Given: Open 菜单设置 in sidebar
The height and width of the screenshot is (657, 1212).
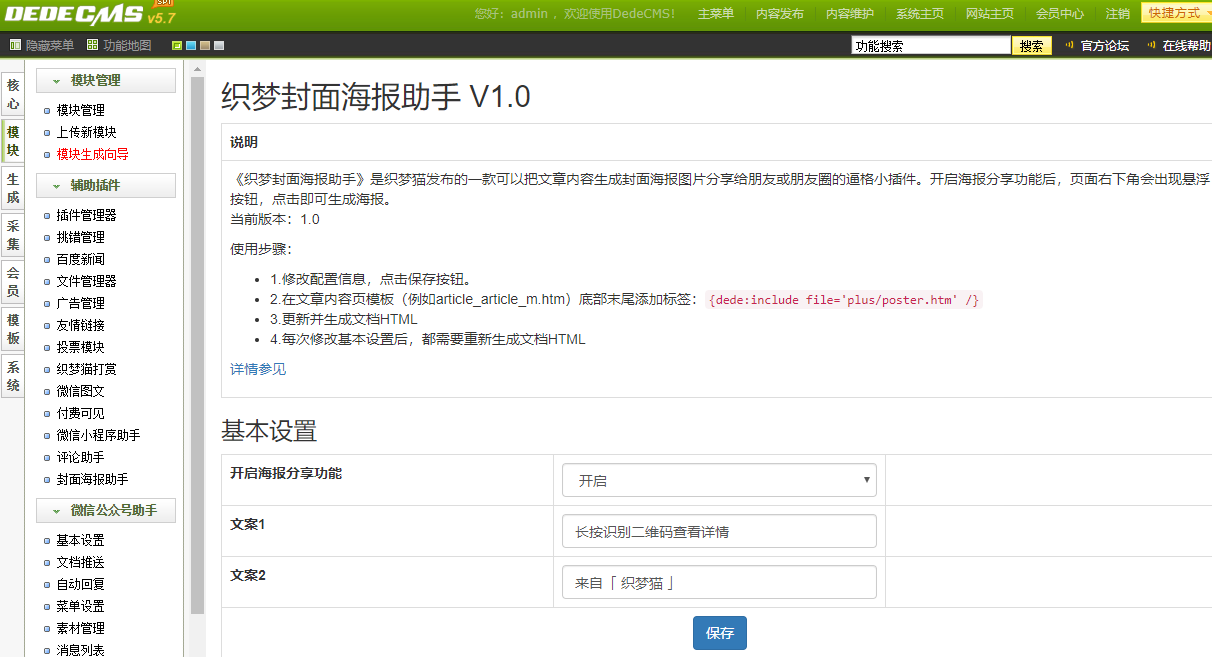Looking at the screenshot, I should (x=80, y=606).
